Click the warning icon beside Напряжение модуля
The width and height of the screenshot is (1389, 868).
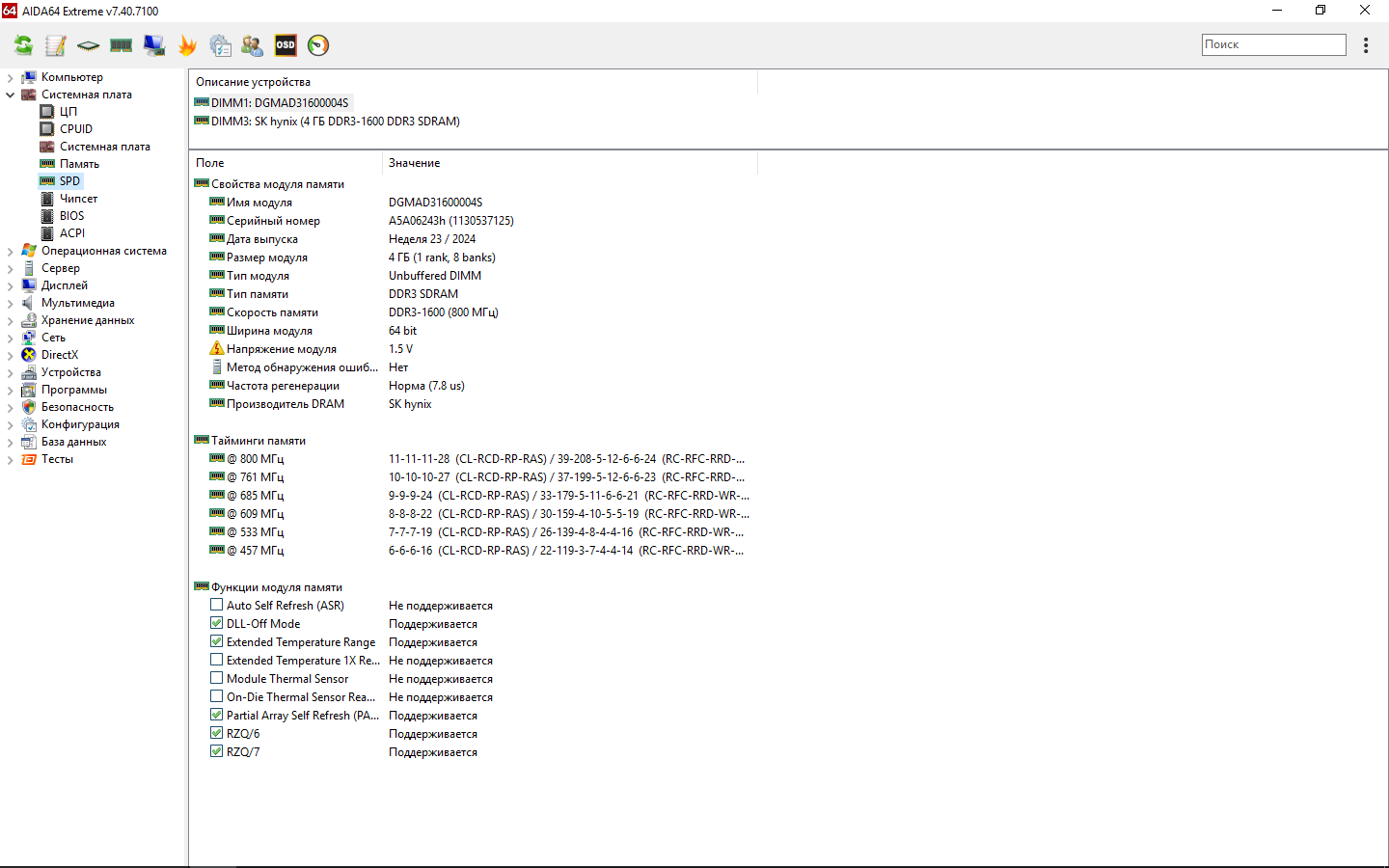(x=217, y=349)
